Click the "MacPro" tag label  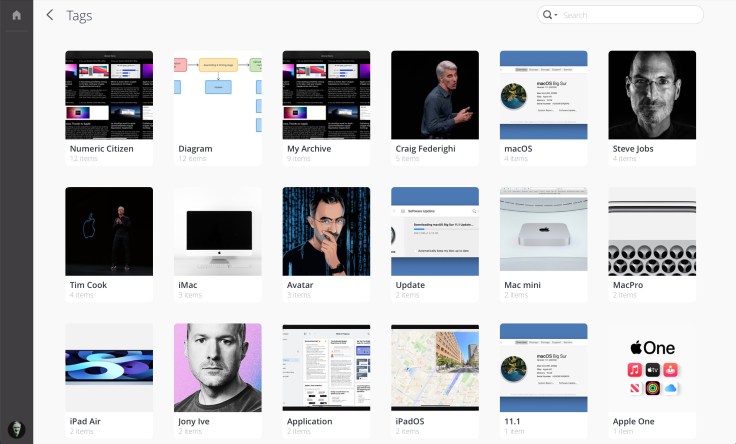(x=628, y=285)
